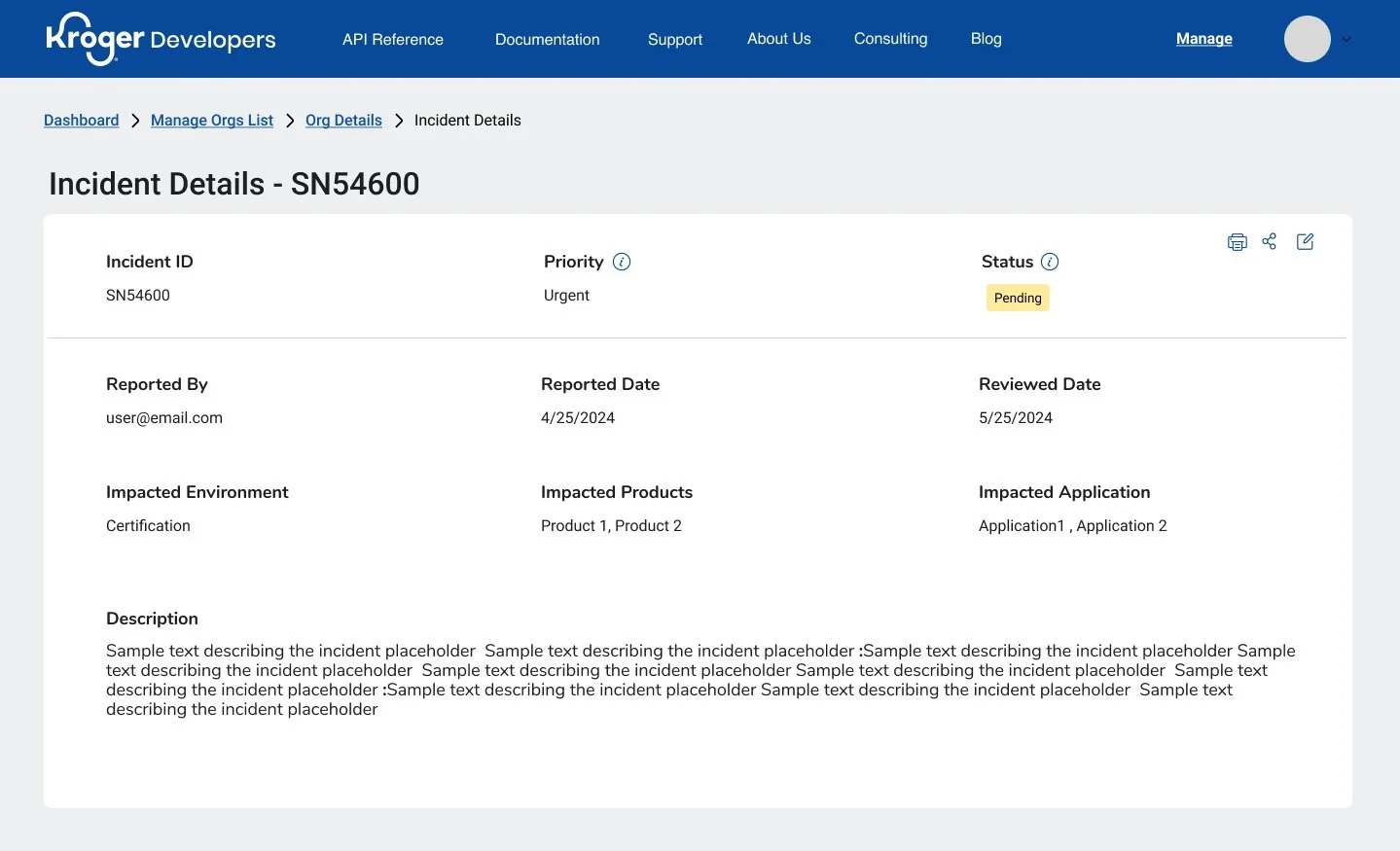Viewport: 1400px width, 851px height.
Task: Share this incident via share icon
Action: tap(1269, 241)
